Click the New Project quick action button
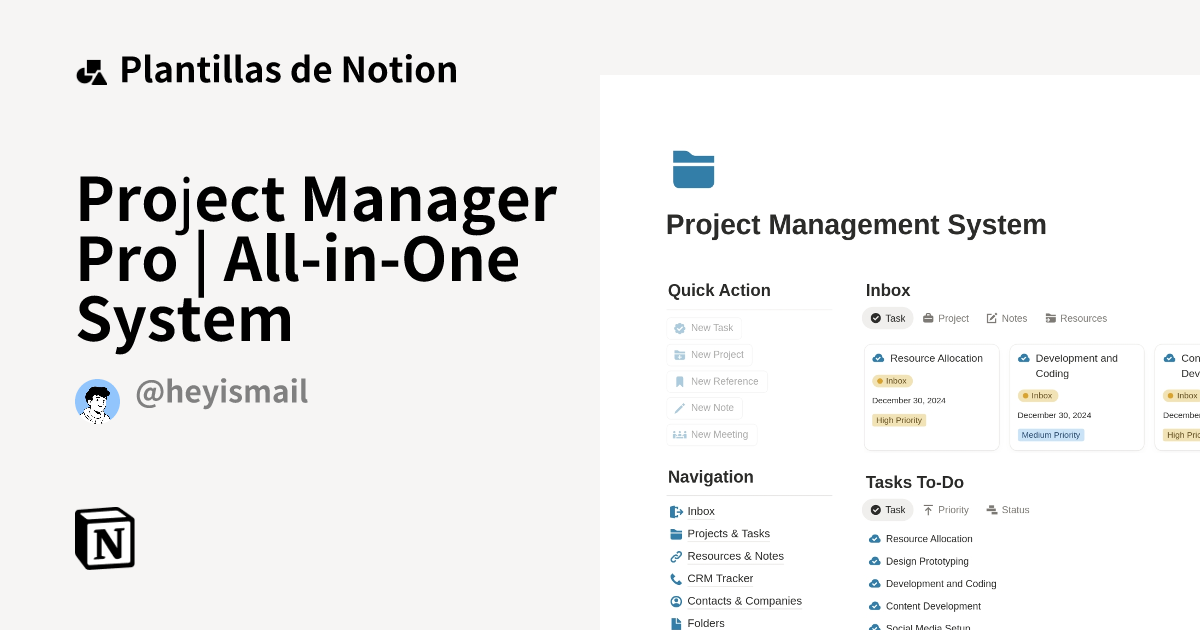The height and width of the screenshot is (630, 1200). pyautogui.click(x=709, y=355)
